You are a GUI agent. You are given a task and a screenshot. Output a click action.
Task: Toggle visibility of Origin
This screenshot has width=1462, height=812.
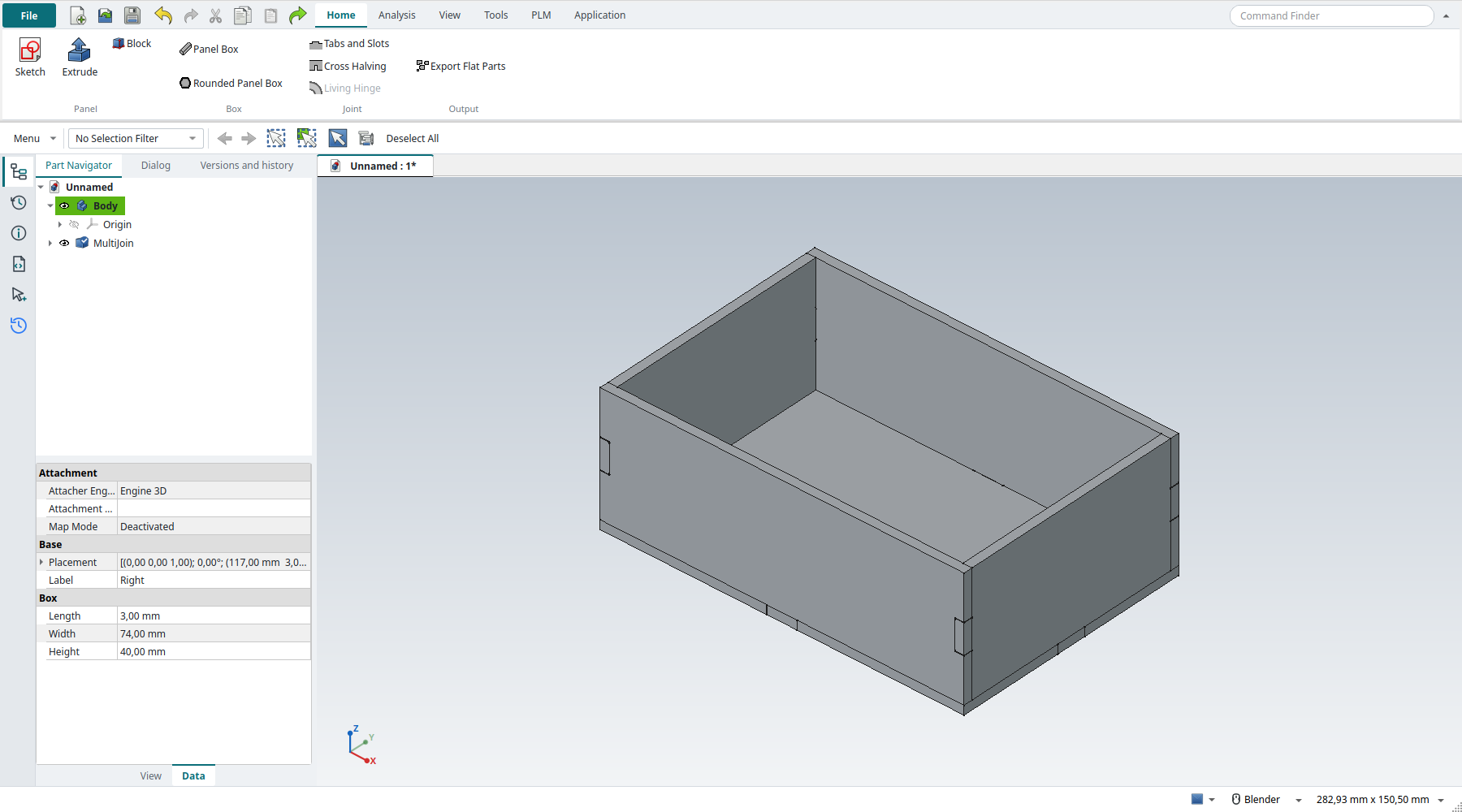[x=74, y=225]
